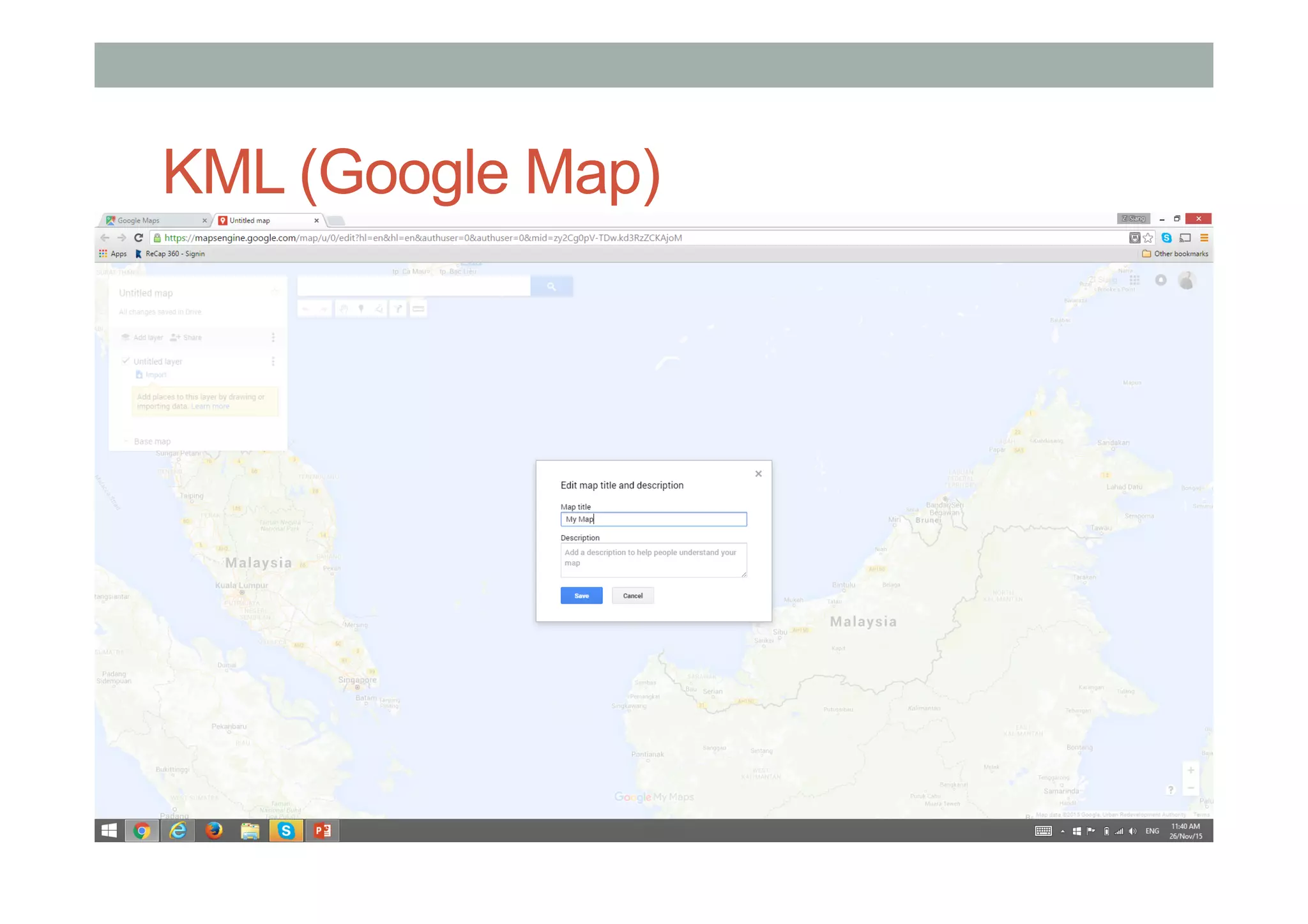The width and height of the screenshot is (1308, 924).
Task: Click the undo arrow in map toolbar
Action: [x=305, y=309]
